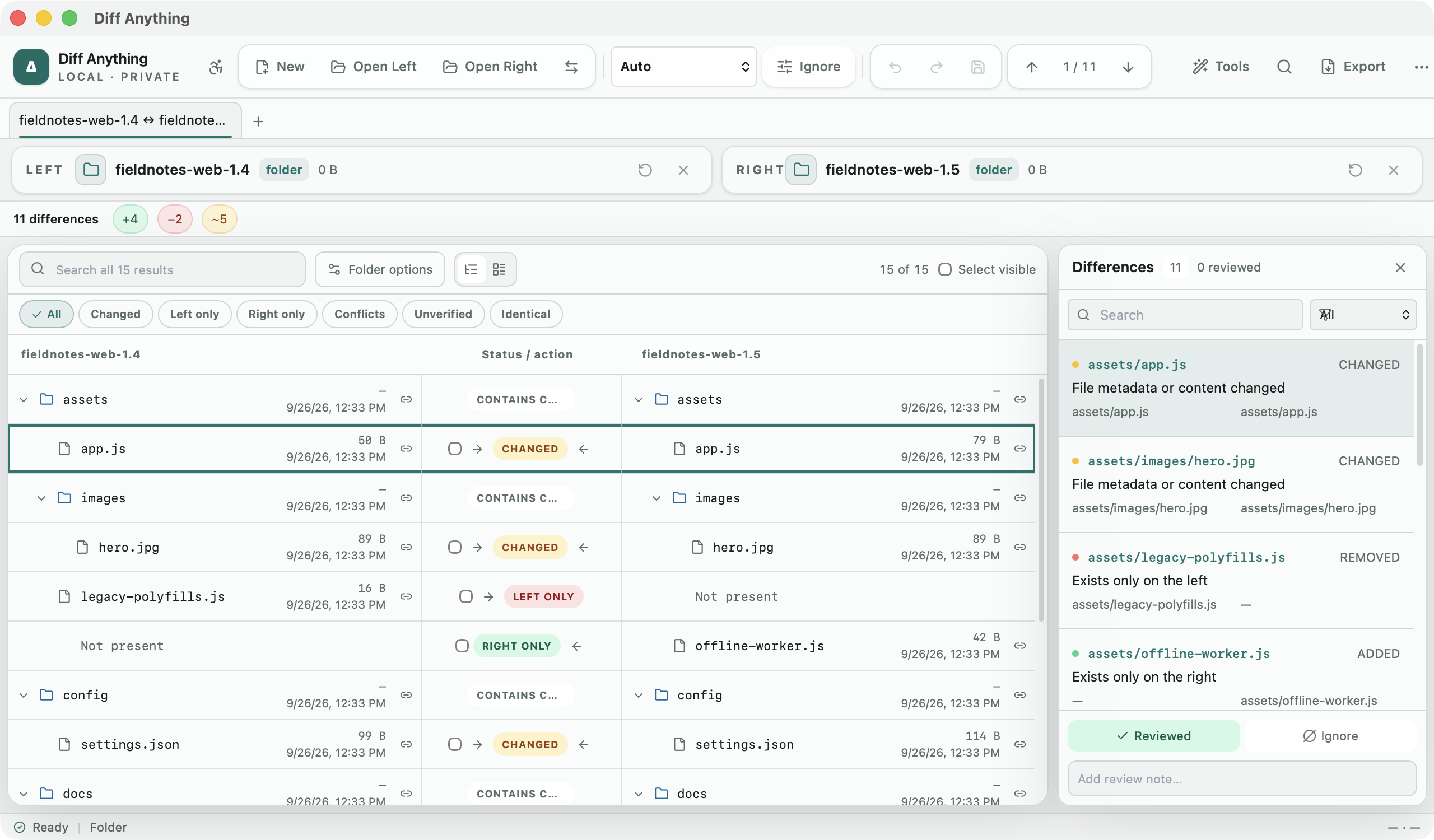Click the swap sides arrows icon
The width and height of the screenshot is (1434, 840).
(x=571, y=67)
